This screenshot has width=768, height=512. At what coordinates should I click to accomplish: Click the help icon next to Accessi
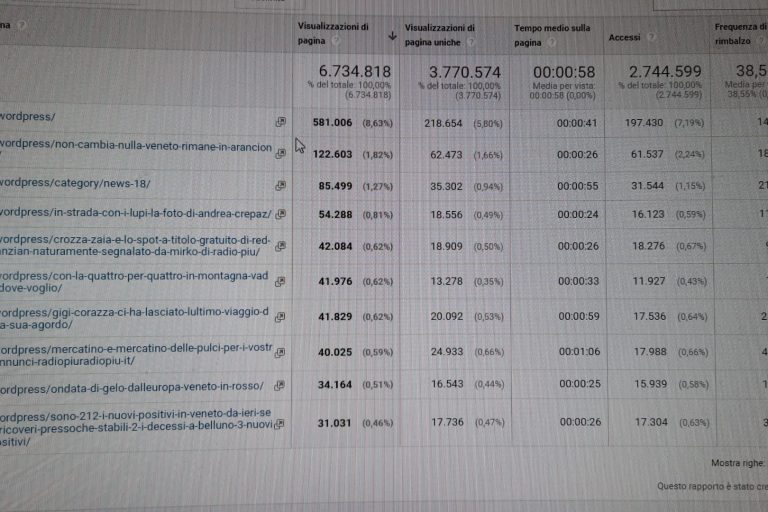[650, 37]
